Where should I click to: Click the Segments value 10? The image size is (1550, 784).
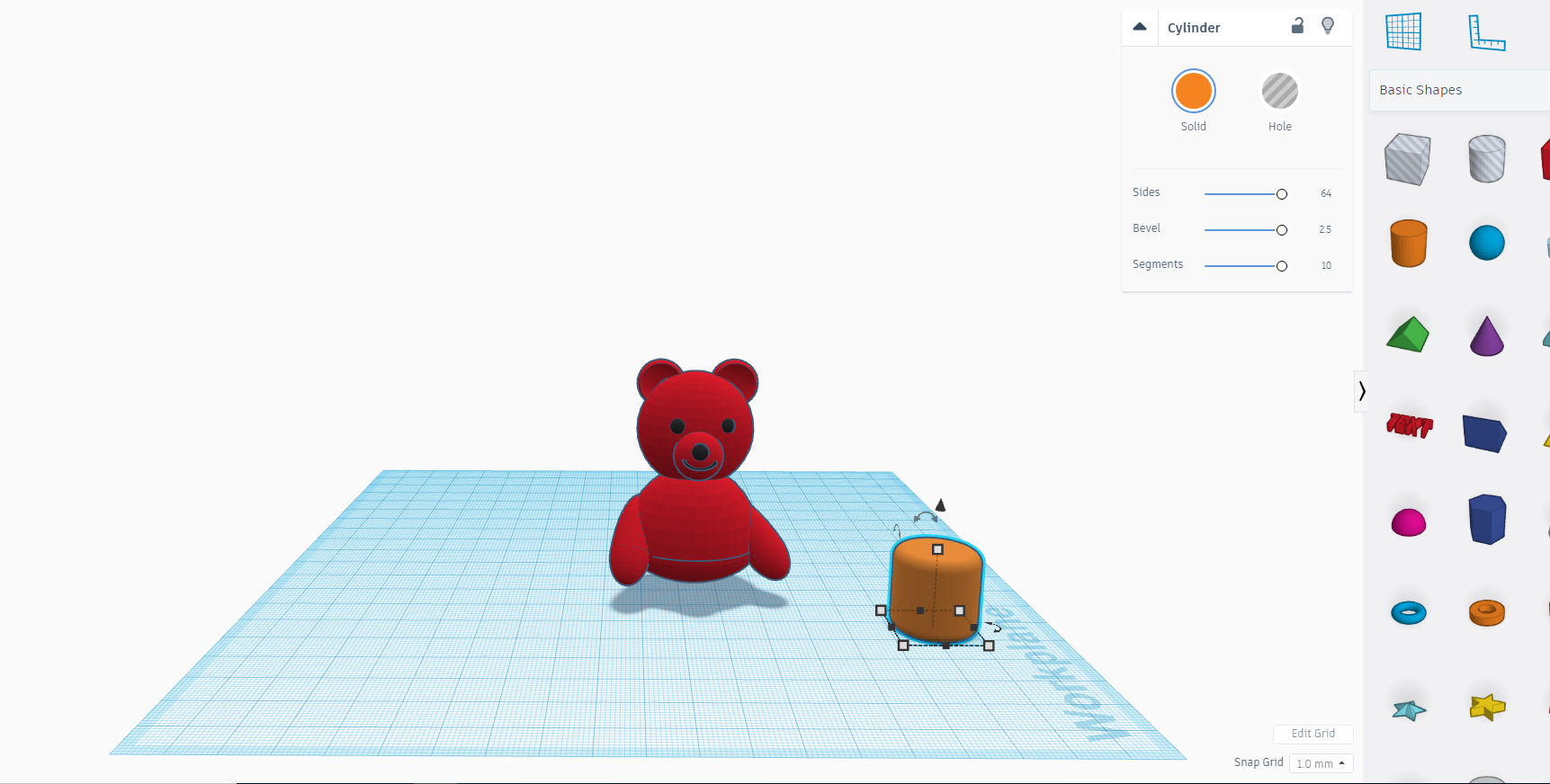pos(1326,266)
